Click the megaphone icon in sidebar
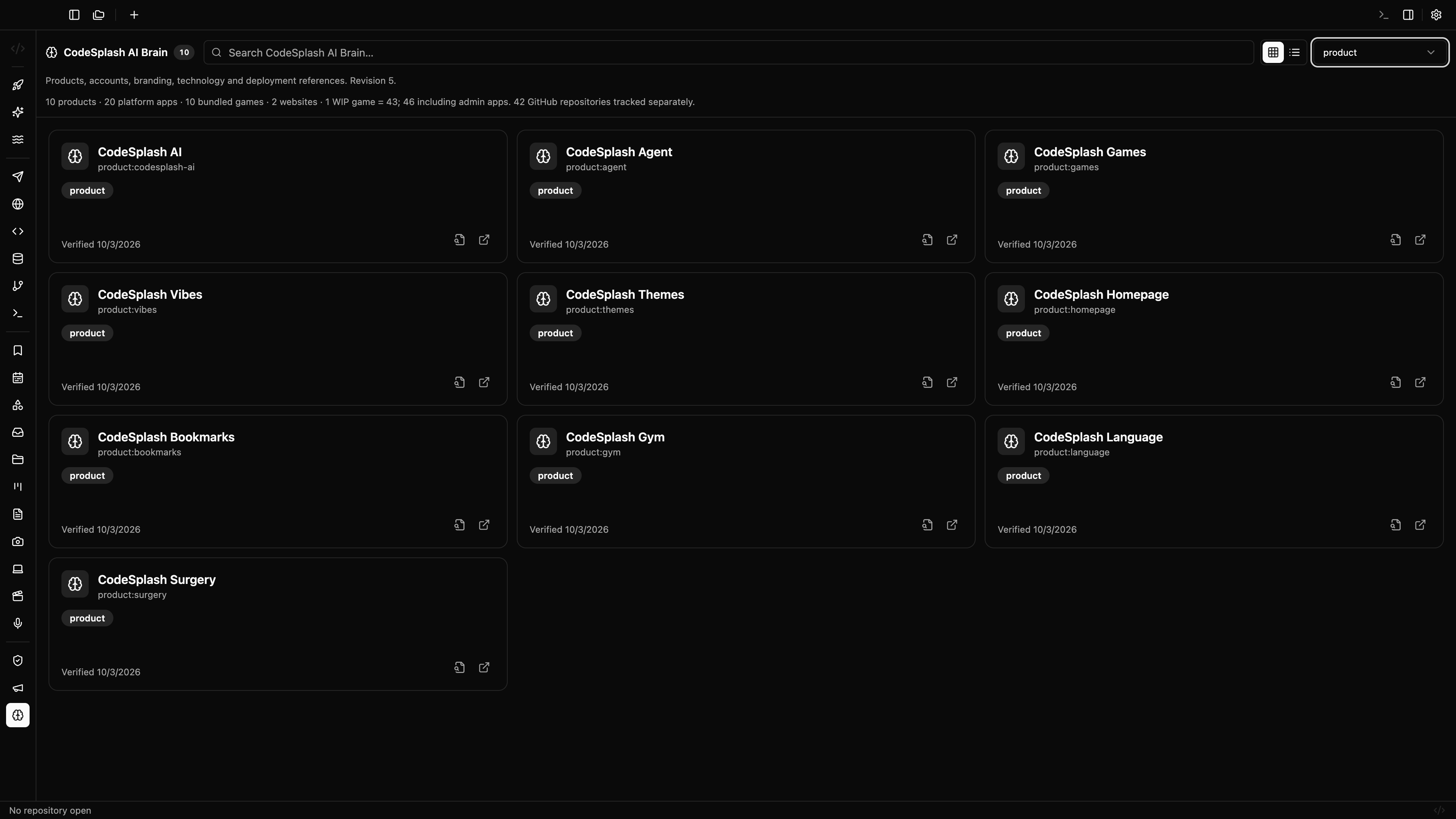 (17, 688)
